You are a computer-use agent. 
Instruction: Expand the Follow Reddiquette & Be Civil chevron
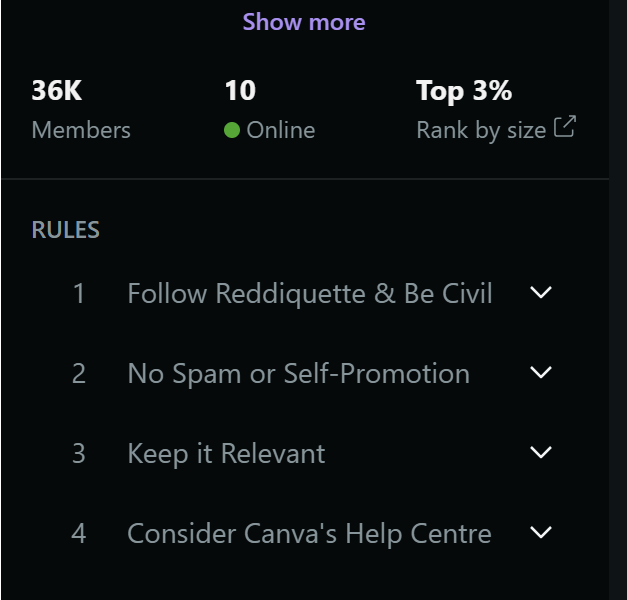pyautogui.click(x=541, y=293)
